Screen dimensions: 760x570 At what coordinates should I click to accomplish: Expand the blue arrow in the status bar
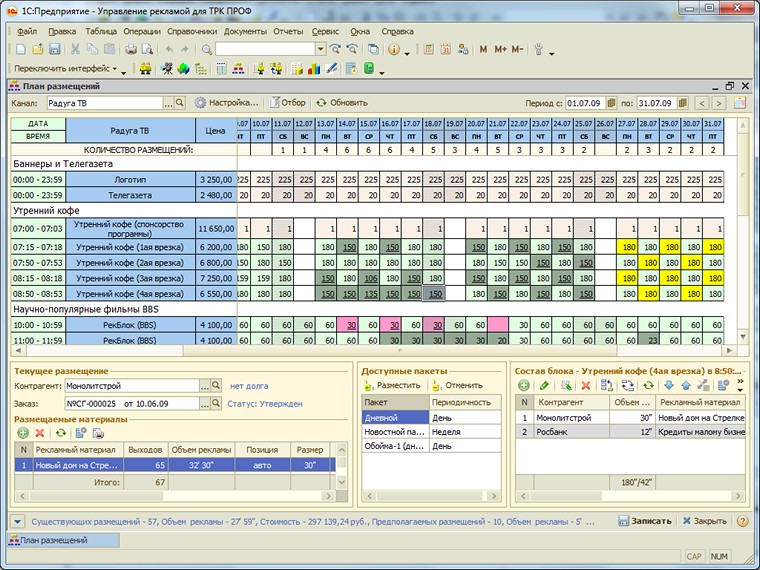click(x=17, y=522)
